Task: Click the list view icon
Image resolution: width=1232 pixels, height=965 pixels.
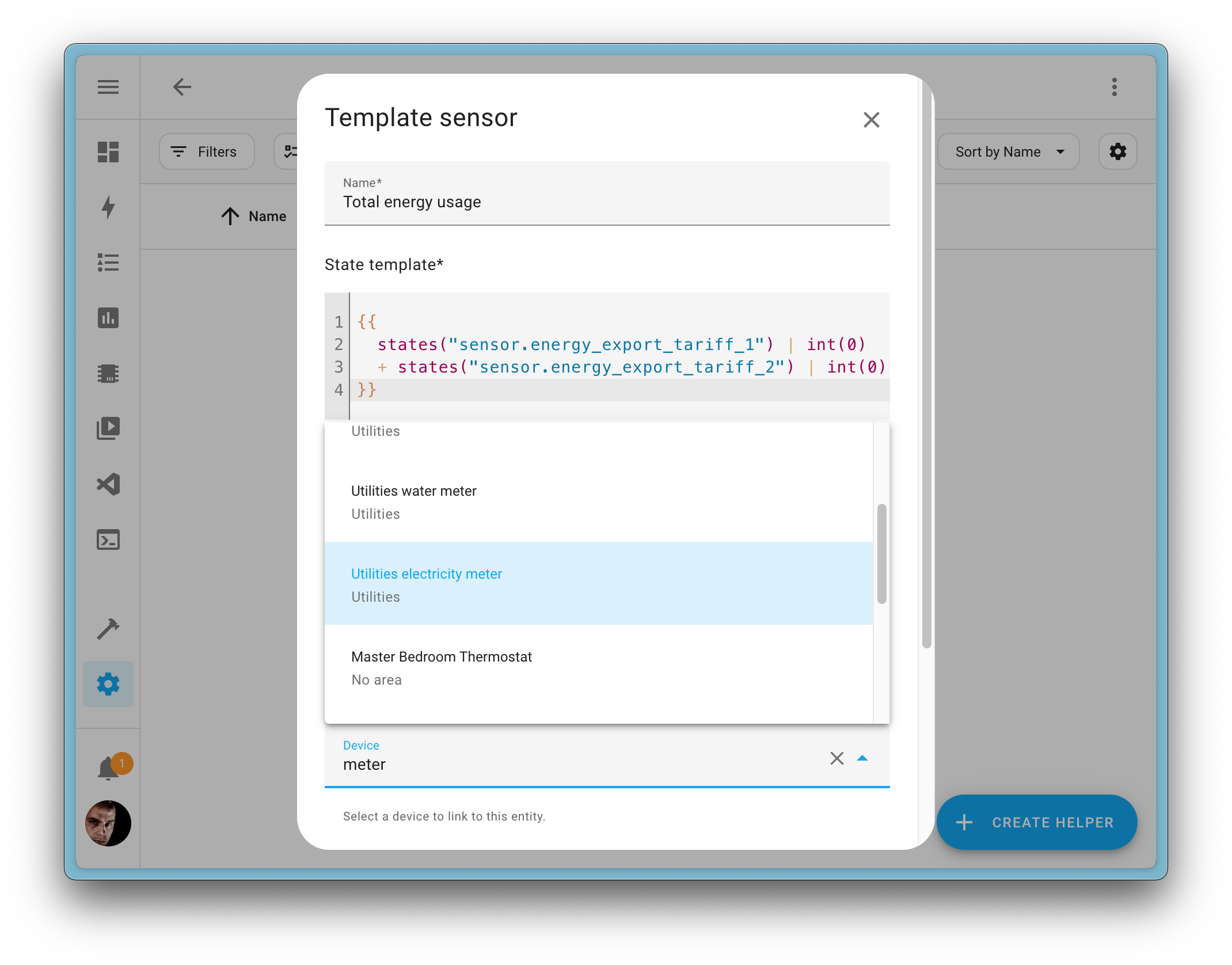Action: pyautogui.click(x=109, y=262)
